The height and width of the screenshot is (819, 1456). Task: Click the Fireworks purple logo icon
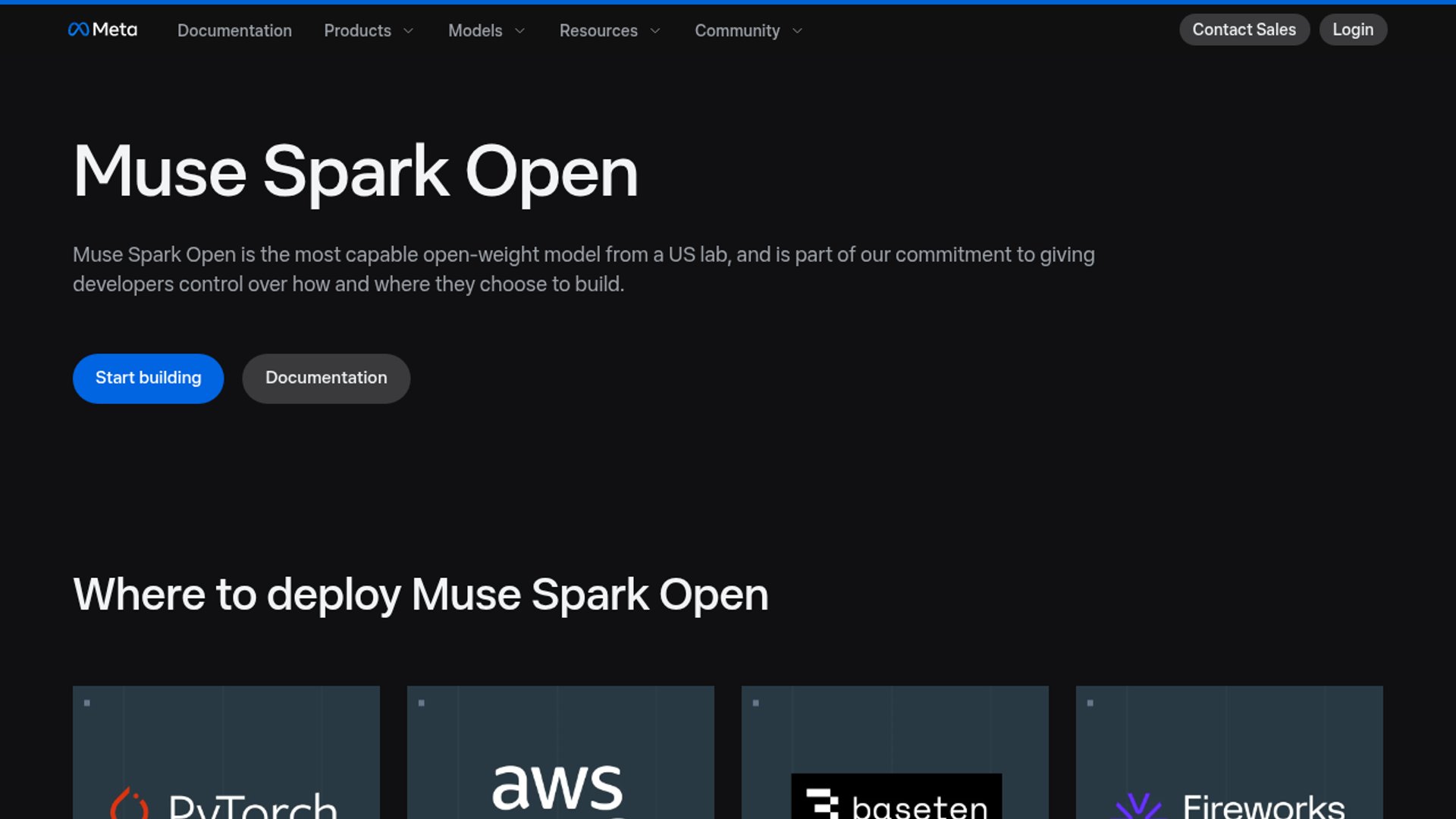[1139, 806]
